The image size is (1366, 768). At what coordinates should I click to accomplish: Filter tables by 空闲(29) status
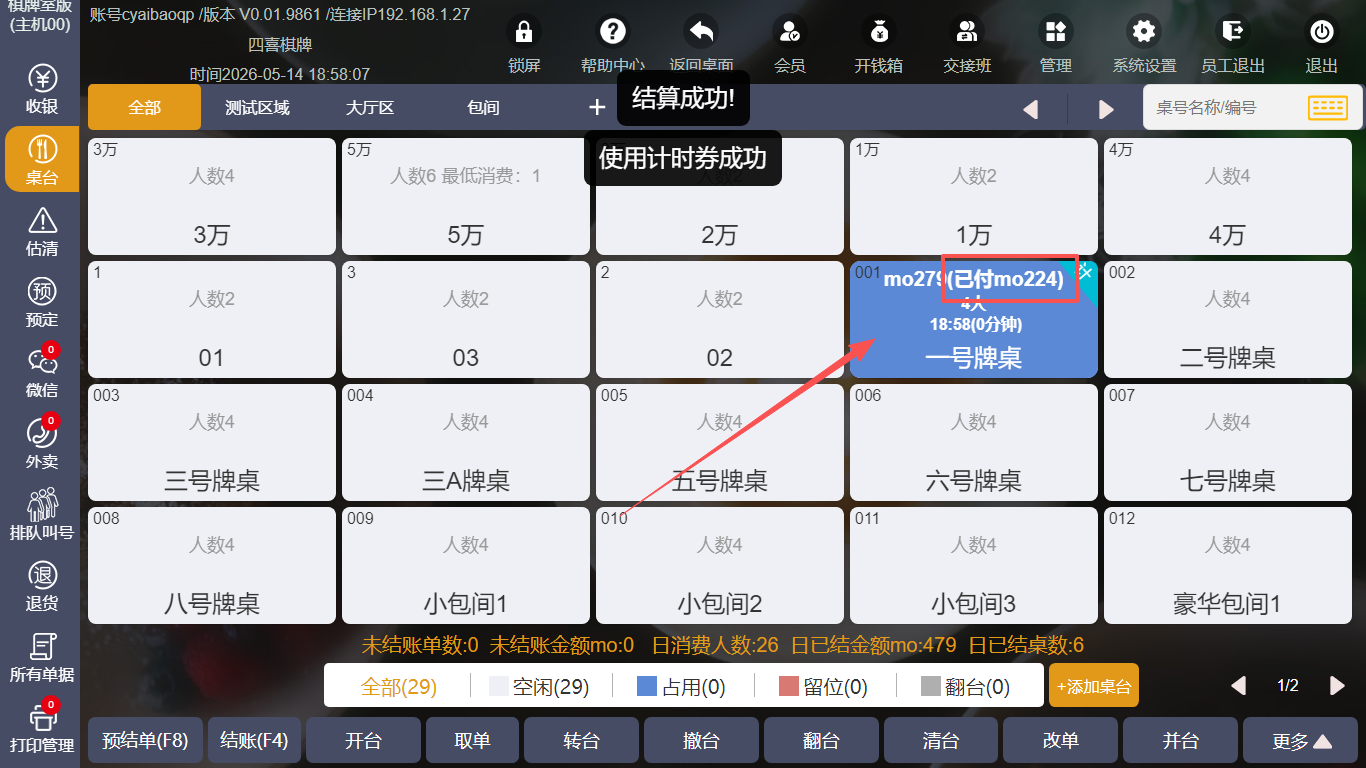point(539,687)
